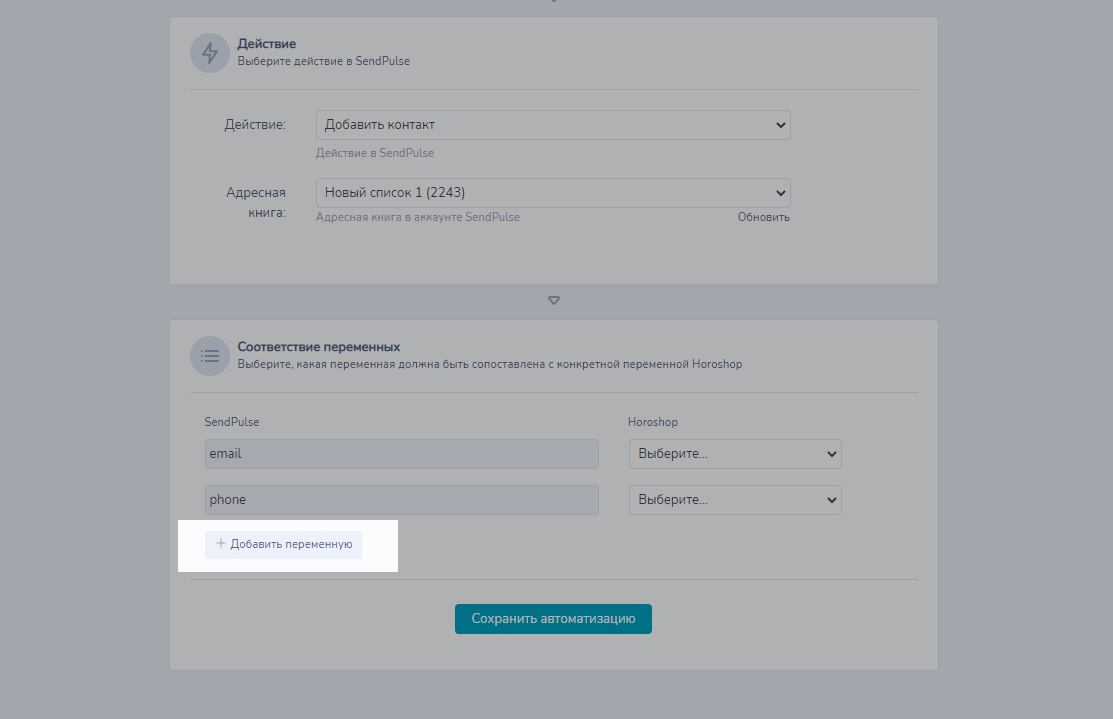This screenshot has height=719, width=1113.
Task: Click the list icon beside Соответствие переменных
Action: point(210,355)
